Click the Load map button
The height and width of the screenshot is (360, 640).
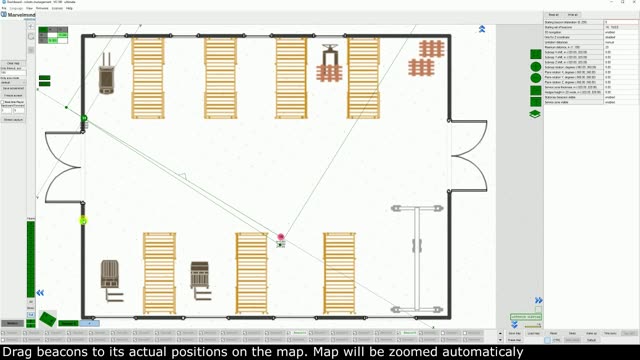533,333
